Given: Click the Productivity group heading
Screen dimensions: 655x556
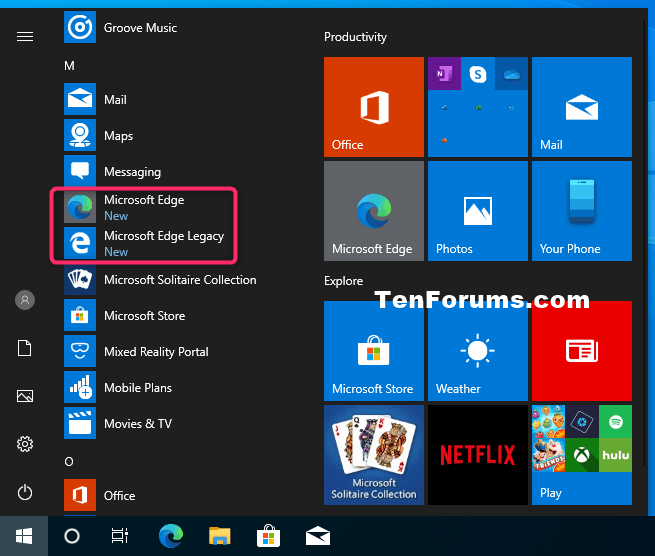Looking at the screenshot, I should click(x=355, y=37).
